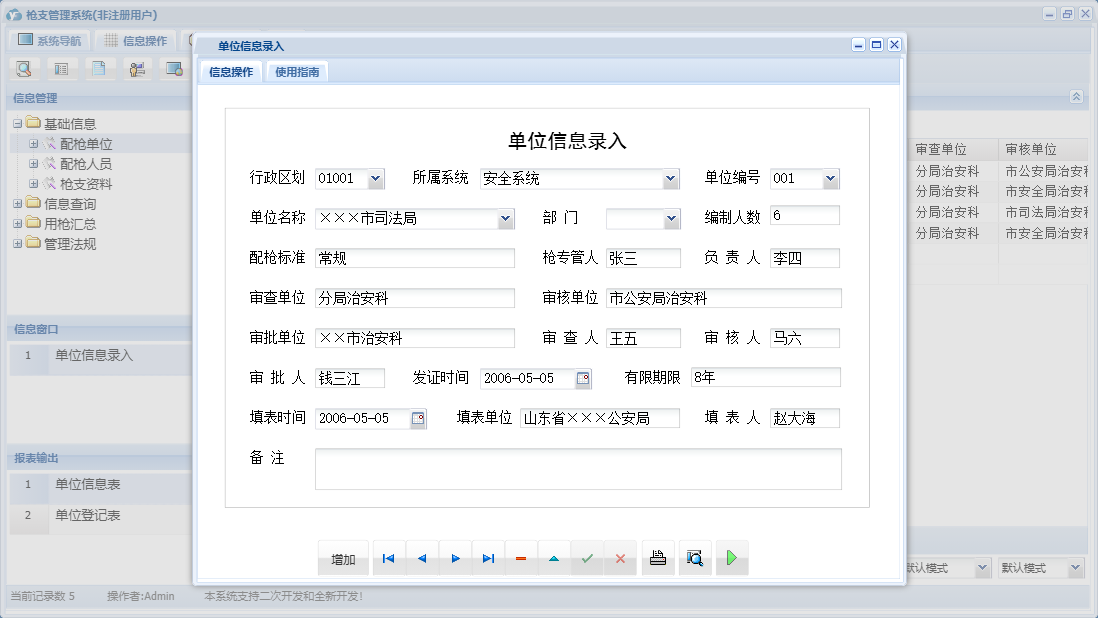Click the green run arrow icon
The image size is (1098, 618).
point(731,558)
